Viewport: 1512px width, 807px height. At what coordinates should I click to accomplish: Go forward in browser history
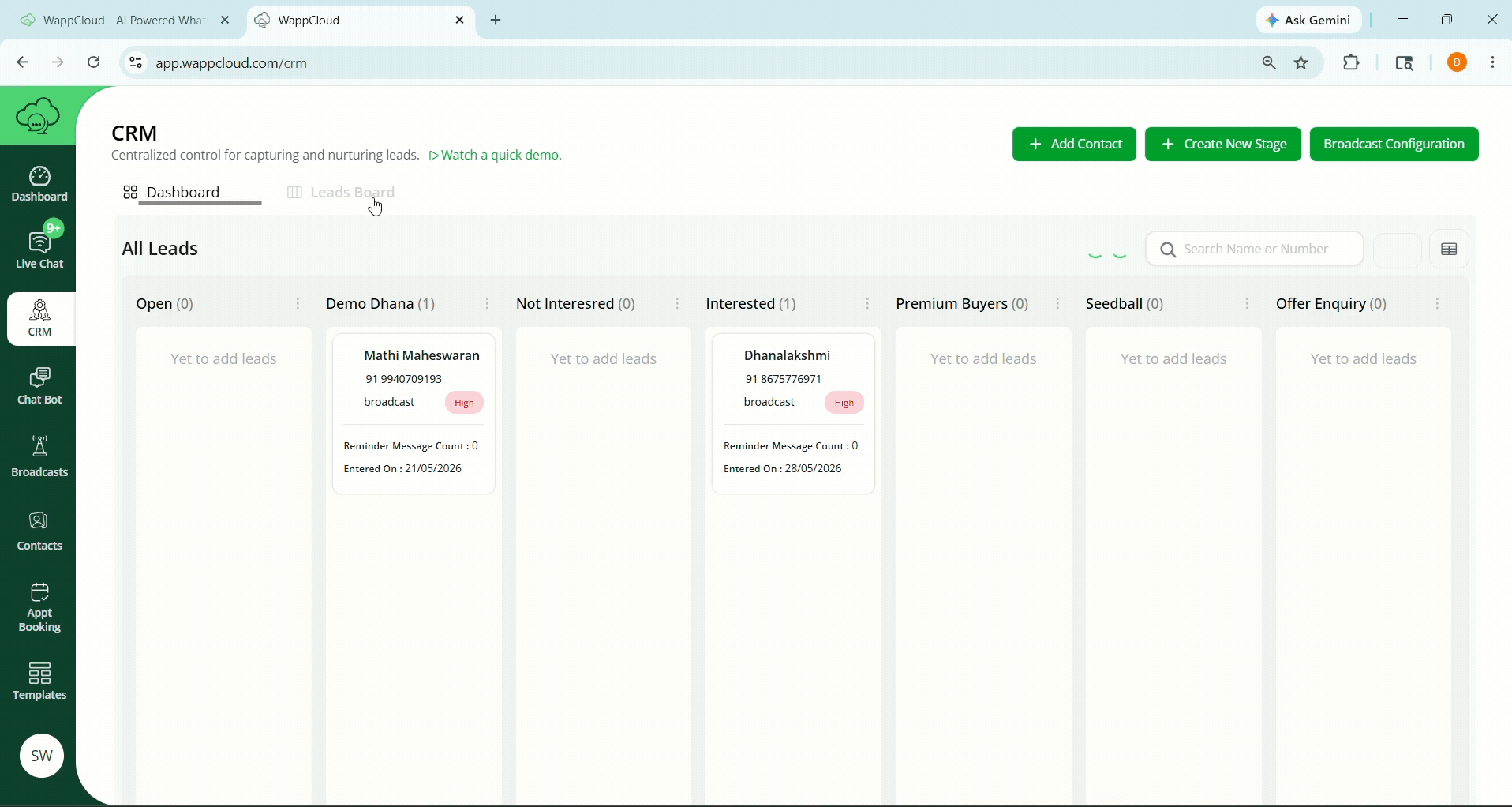click(x=58, y=62)
